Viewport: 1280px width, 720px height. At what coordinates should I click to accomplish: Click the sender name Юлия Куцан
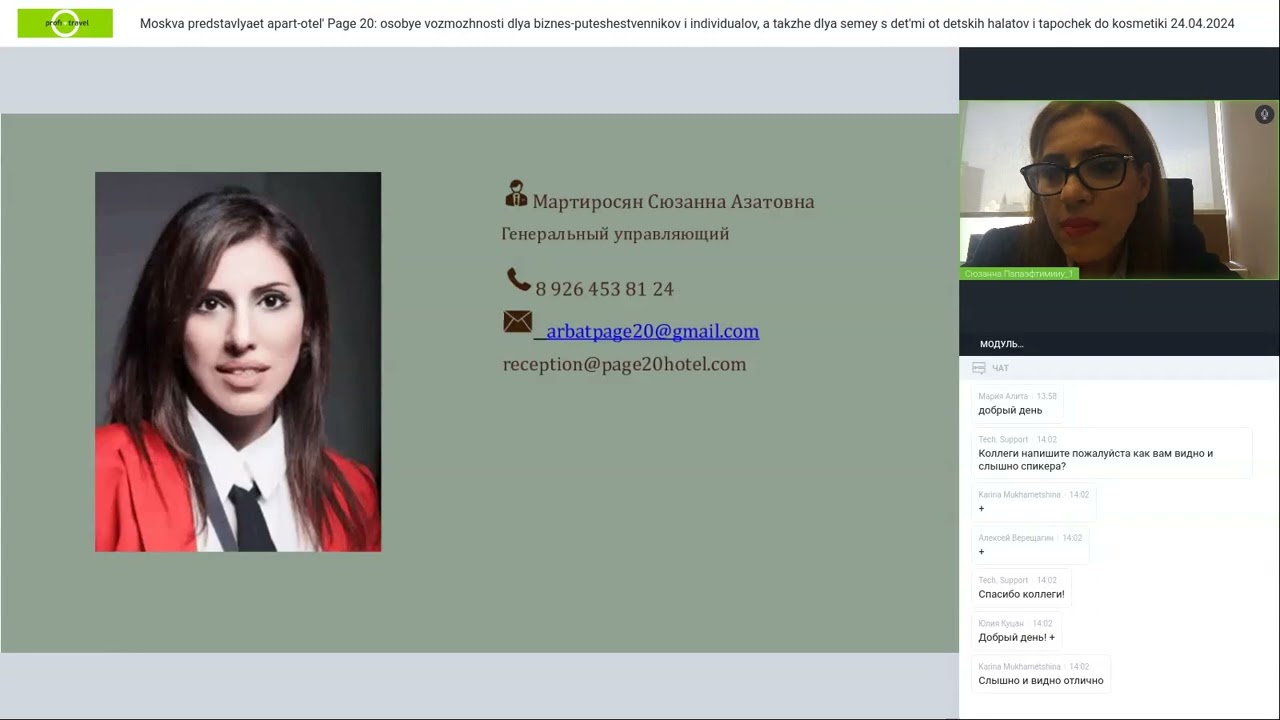coord(1001,624)
